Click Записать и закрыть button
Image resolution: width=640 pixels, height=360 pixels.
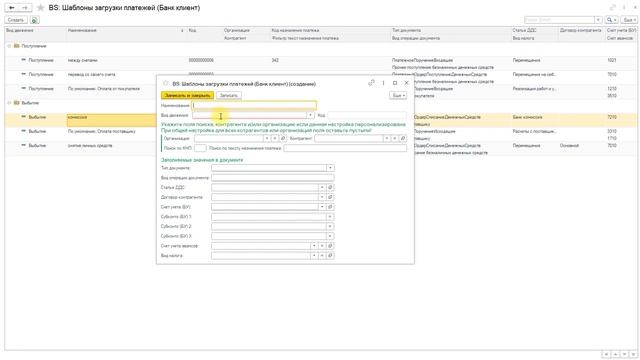pyautogui.click(x=187, y=96)
